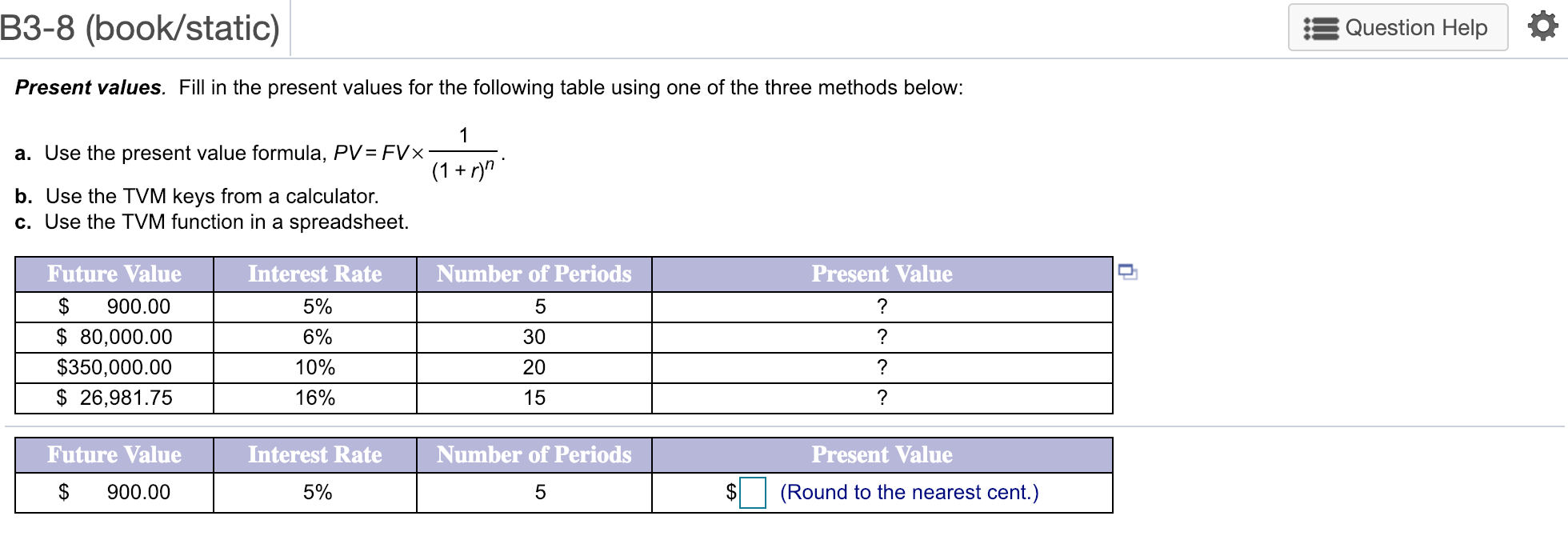Select the question mark for $80,000.00 row
The height and width of the screenshot is (536, 1568).
pos(881,337)
